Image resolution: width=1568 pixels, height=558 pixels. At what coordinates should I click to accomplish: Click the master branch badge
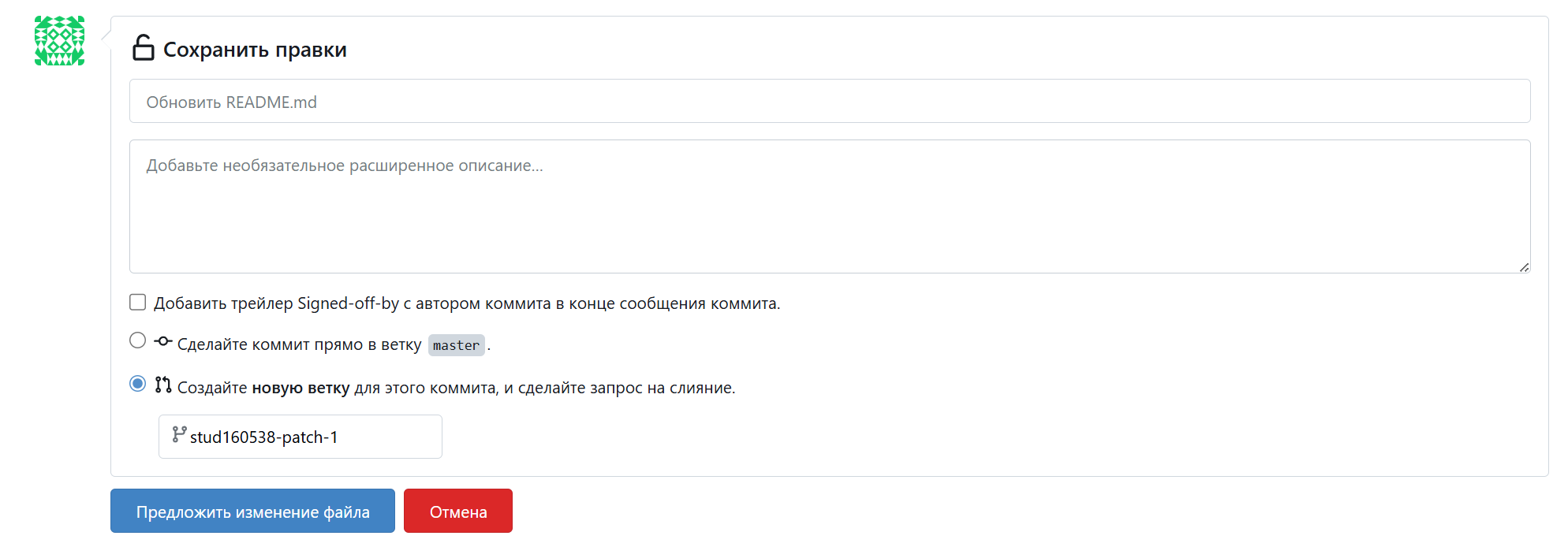point(457,345)
